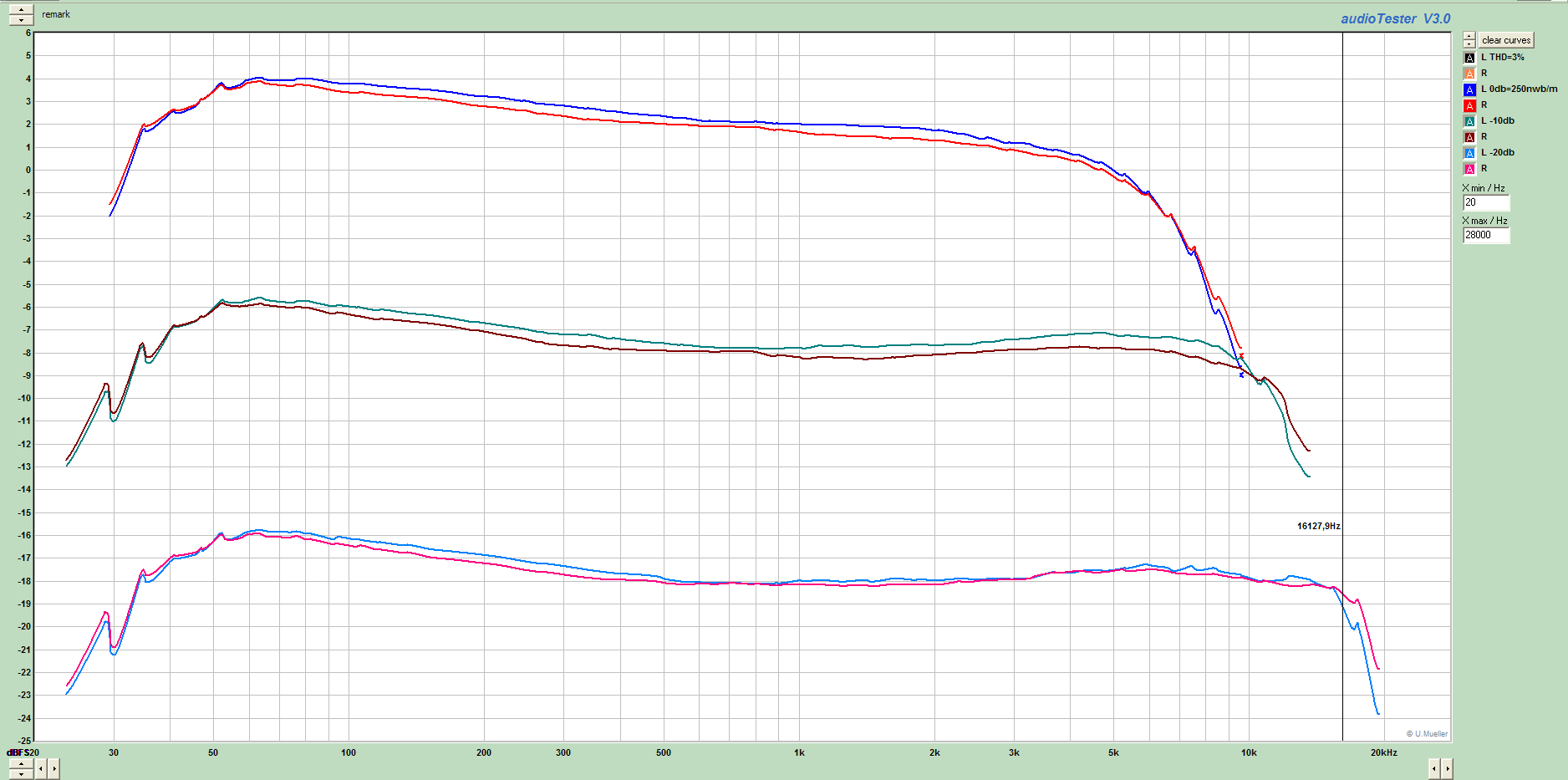Click the 100 frequency axis label
This screenshot has width=1568, height=780.
pyautogui.click(x=349, y=752)
